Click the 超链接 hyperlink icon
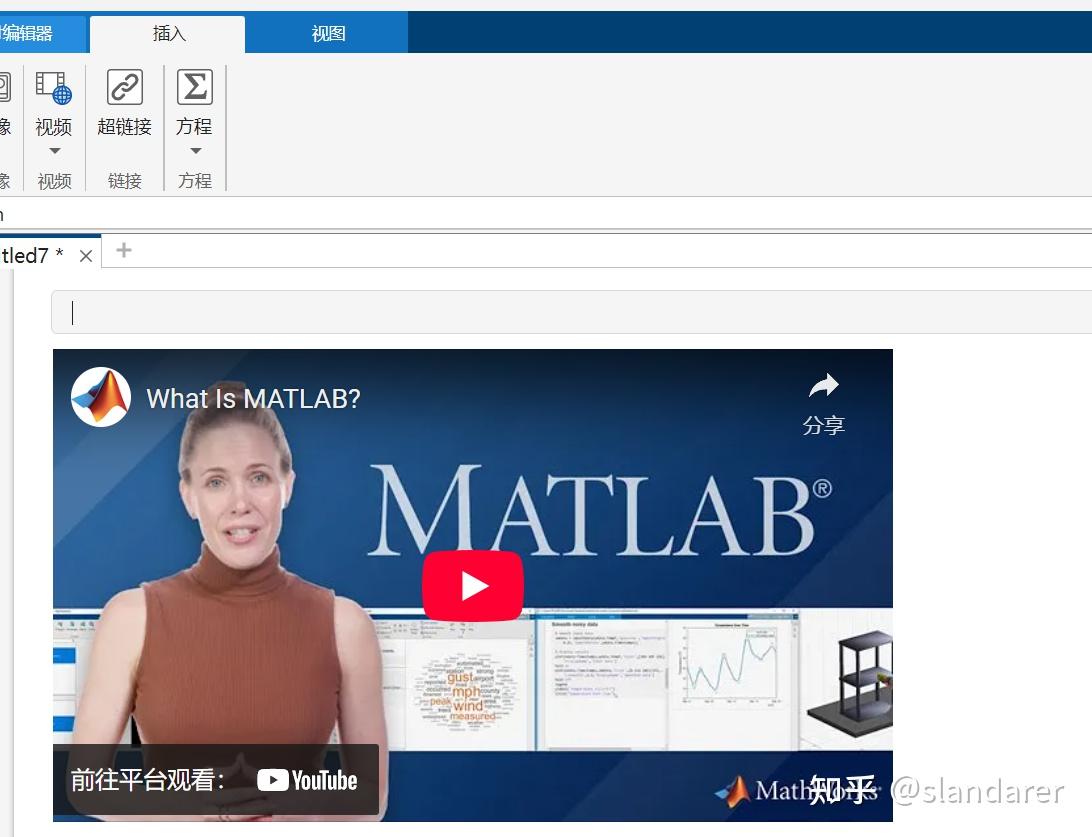 125,87
